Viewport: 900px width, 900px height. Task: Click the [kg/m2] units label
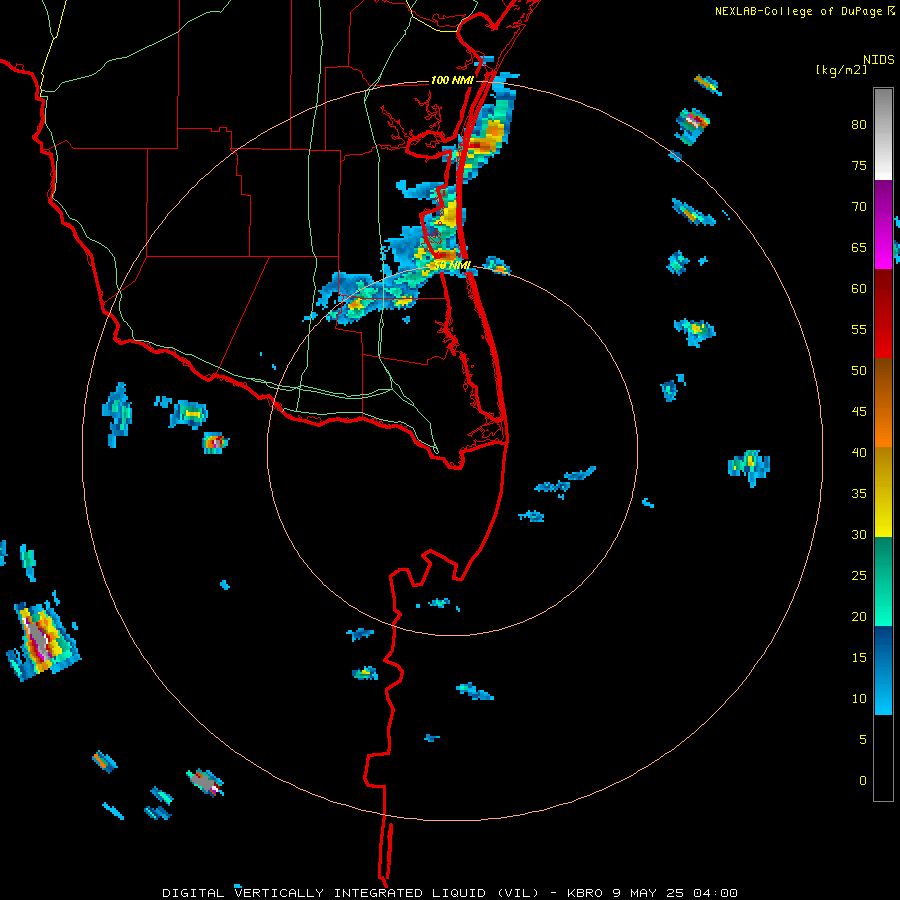841,70
